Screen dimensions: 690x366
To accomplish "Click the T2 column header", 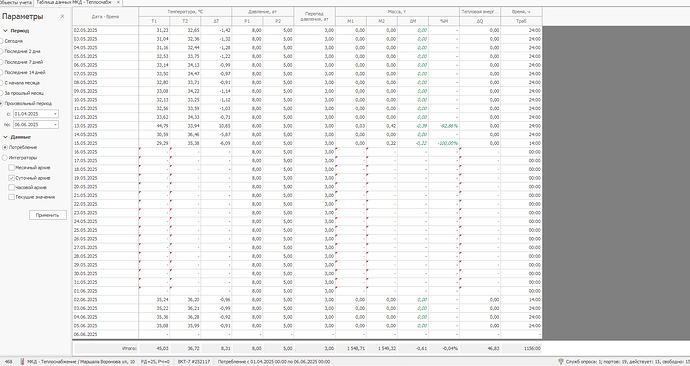I will [185, 21].
